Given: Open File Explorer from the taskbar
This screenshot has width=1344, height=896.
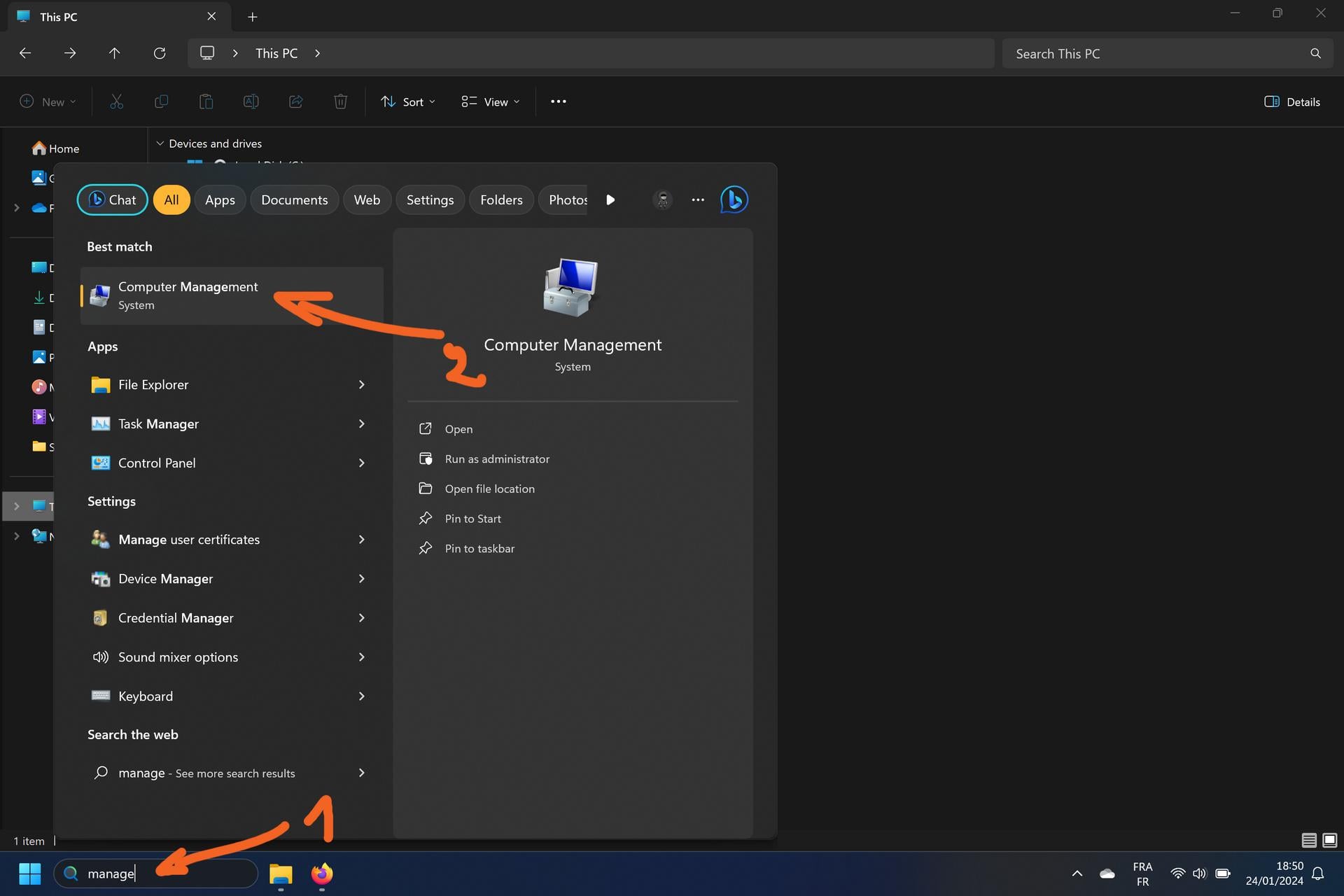Looking at the screenshot, I should point(281,874).
